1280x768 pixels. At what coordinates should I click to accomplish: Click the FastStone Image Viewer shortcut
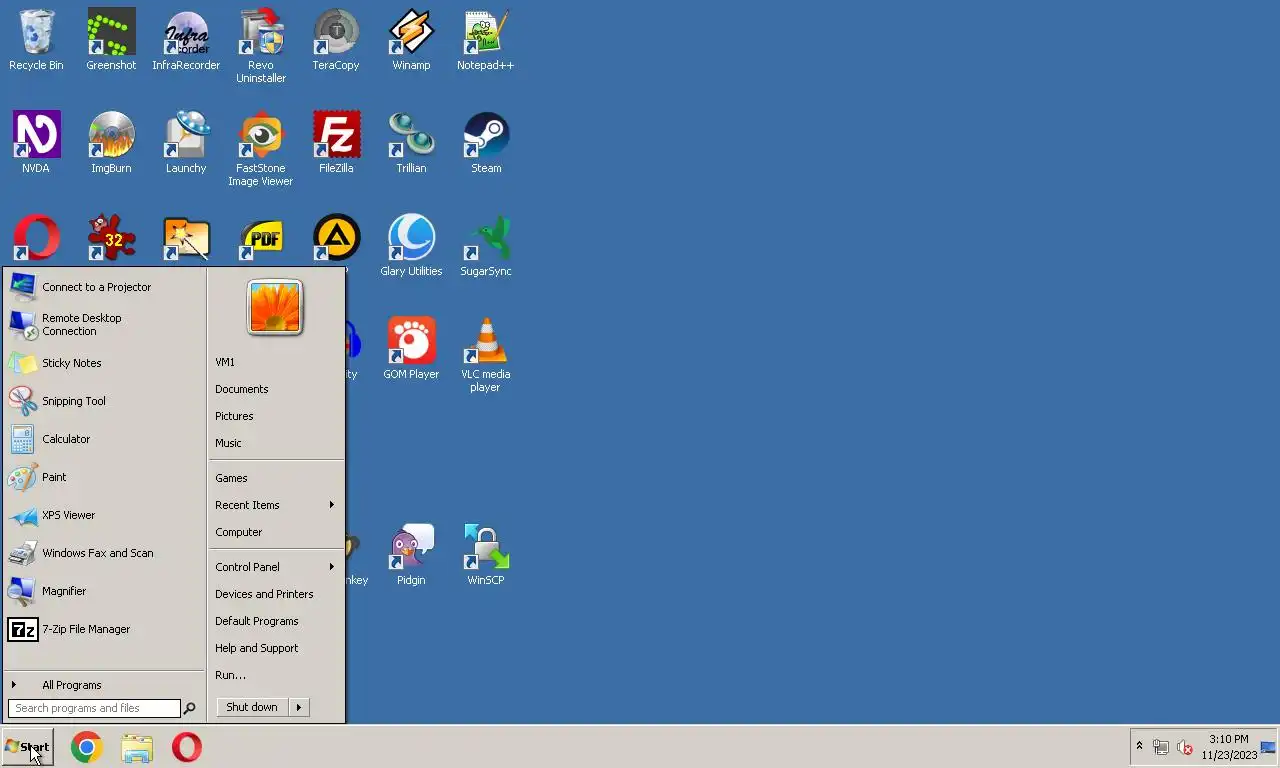(x=261, y=149)
